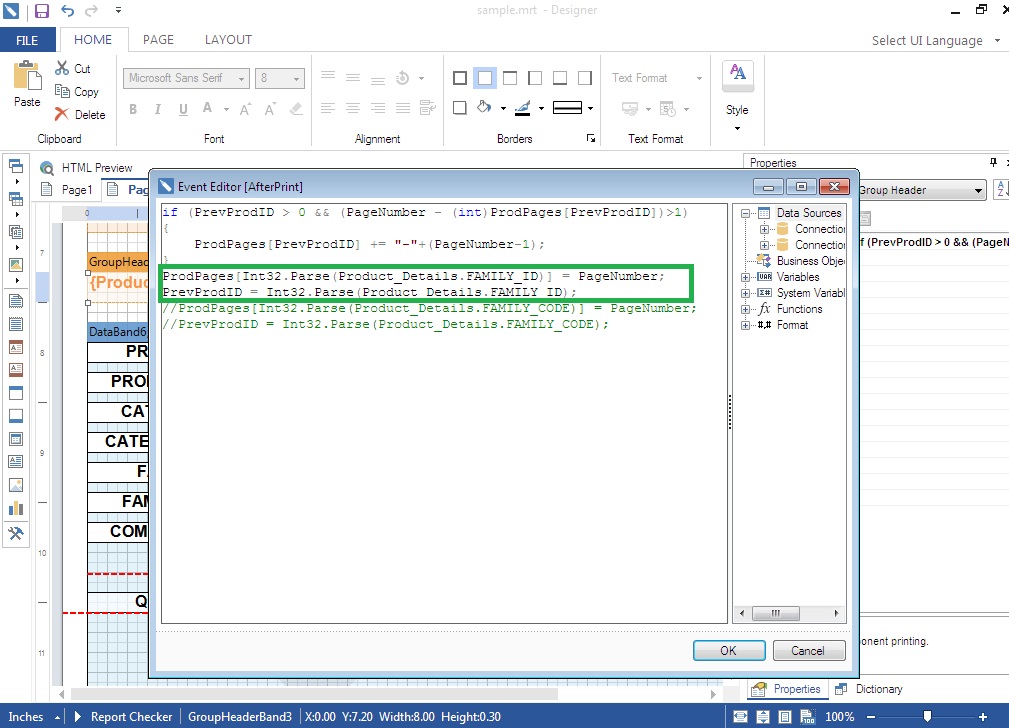Toggle the No borders button
The height and width of the screenshot is (728, 1009).
click(485, 78)
